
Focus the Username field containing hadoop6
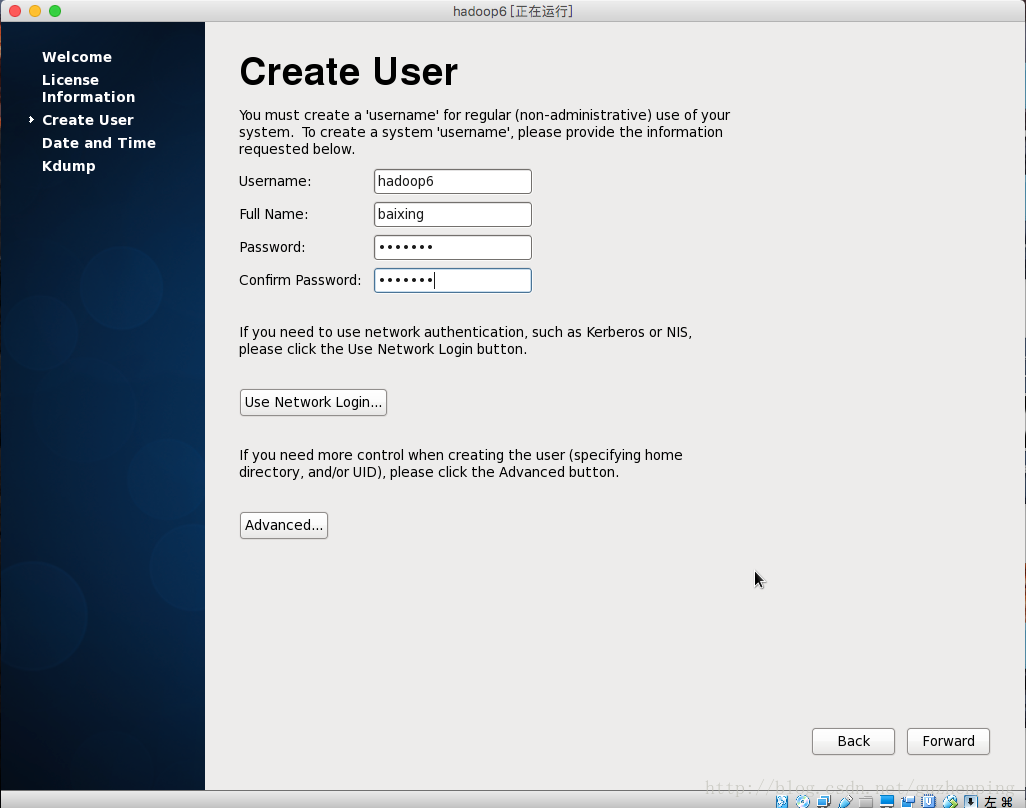point(452,181)
